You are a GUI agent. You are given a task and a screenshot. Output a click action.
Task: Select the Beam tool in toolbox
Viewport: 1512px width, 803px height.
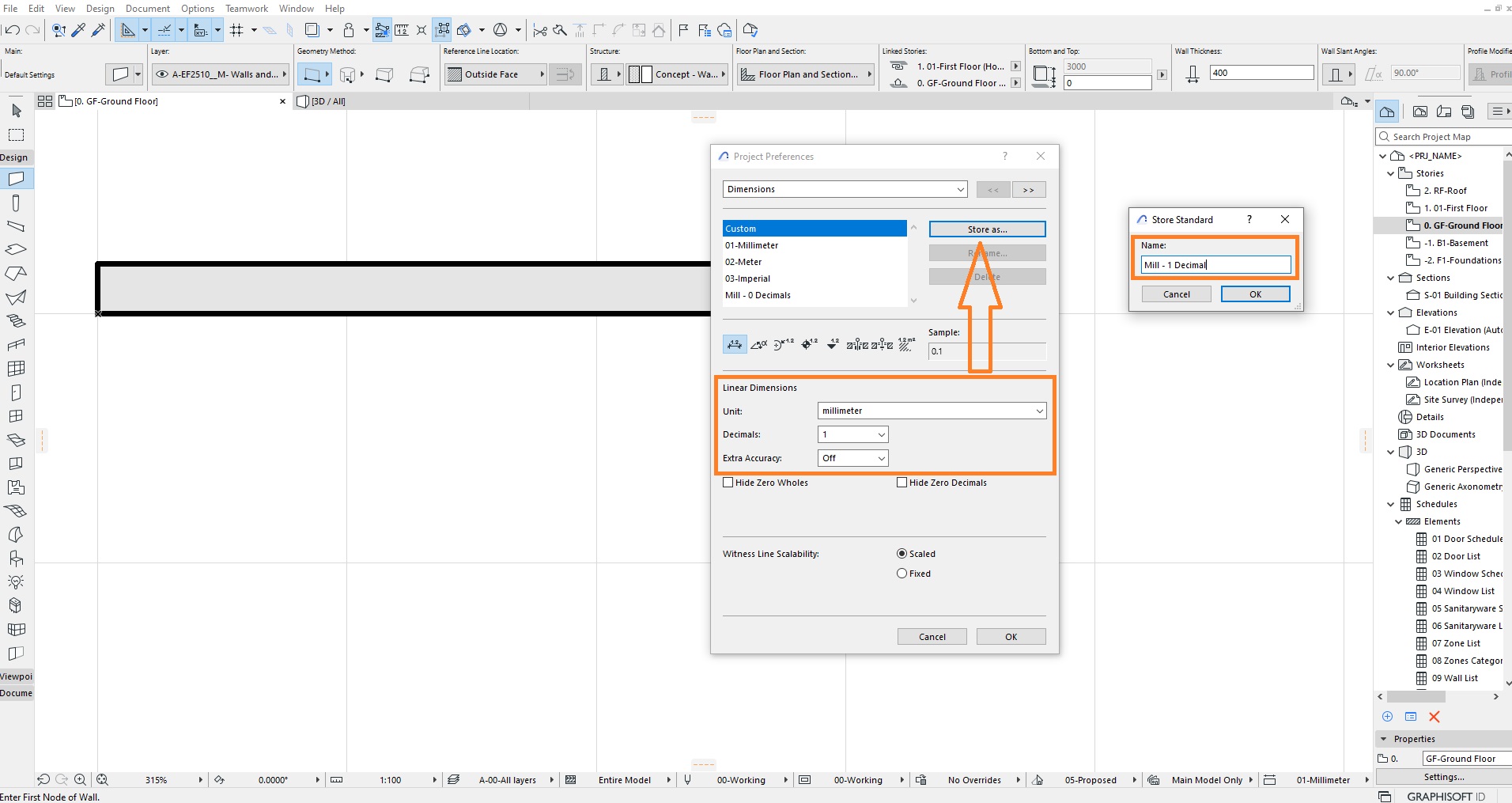[17, 226]
